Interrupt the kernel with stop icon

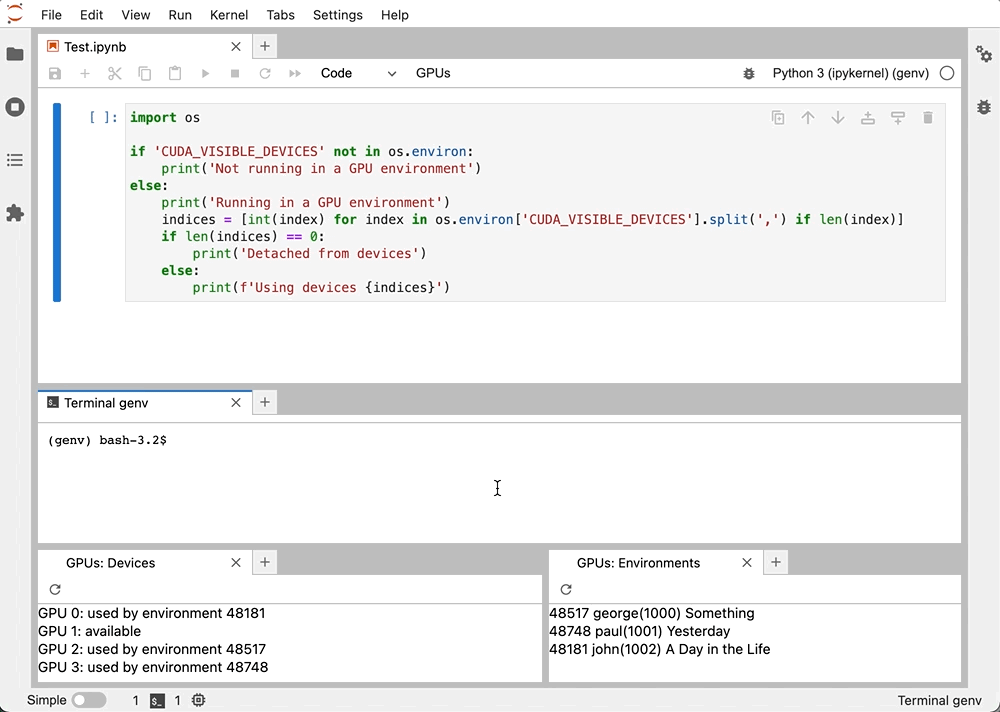click(x=235, y=73)
